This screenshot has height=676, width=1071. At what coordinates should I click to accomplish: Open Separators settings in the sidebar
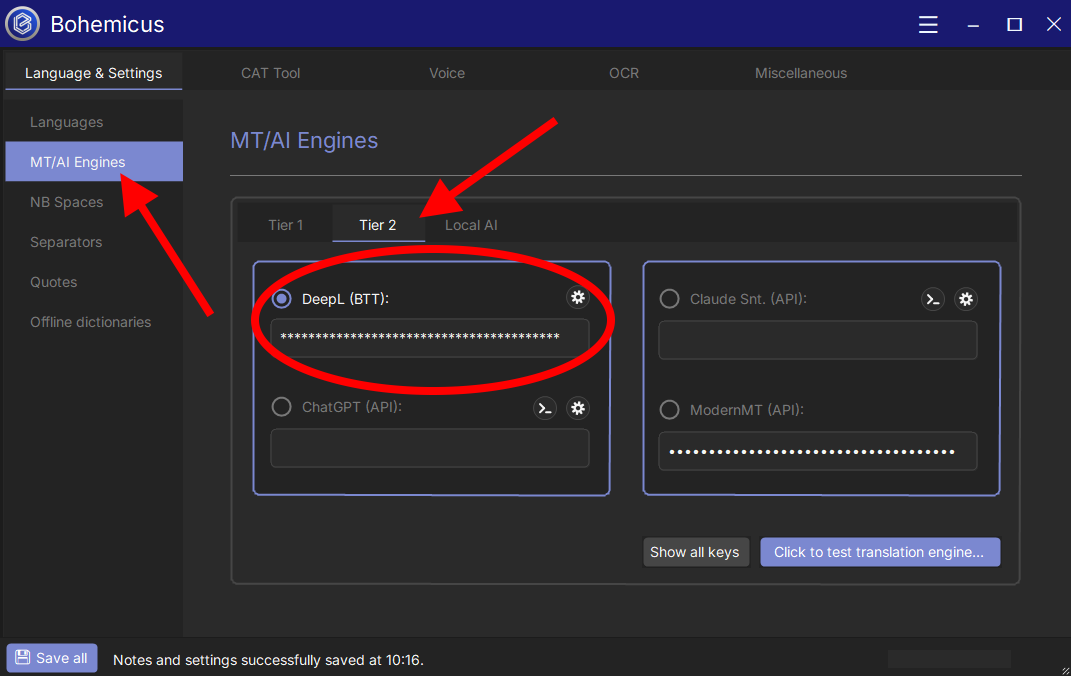[94, 242]
